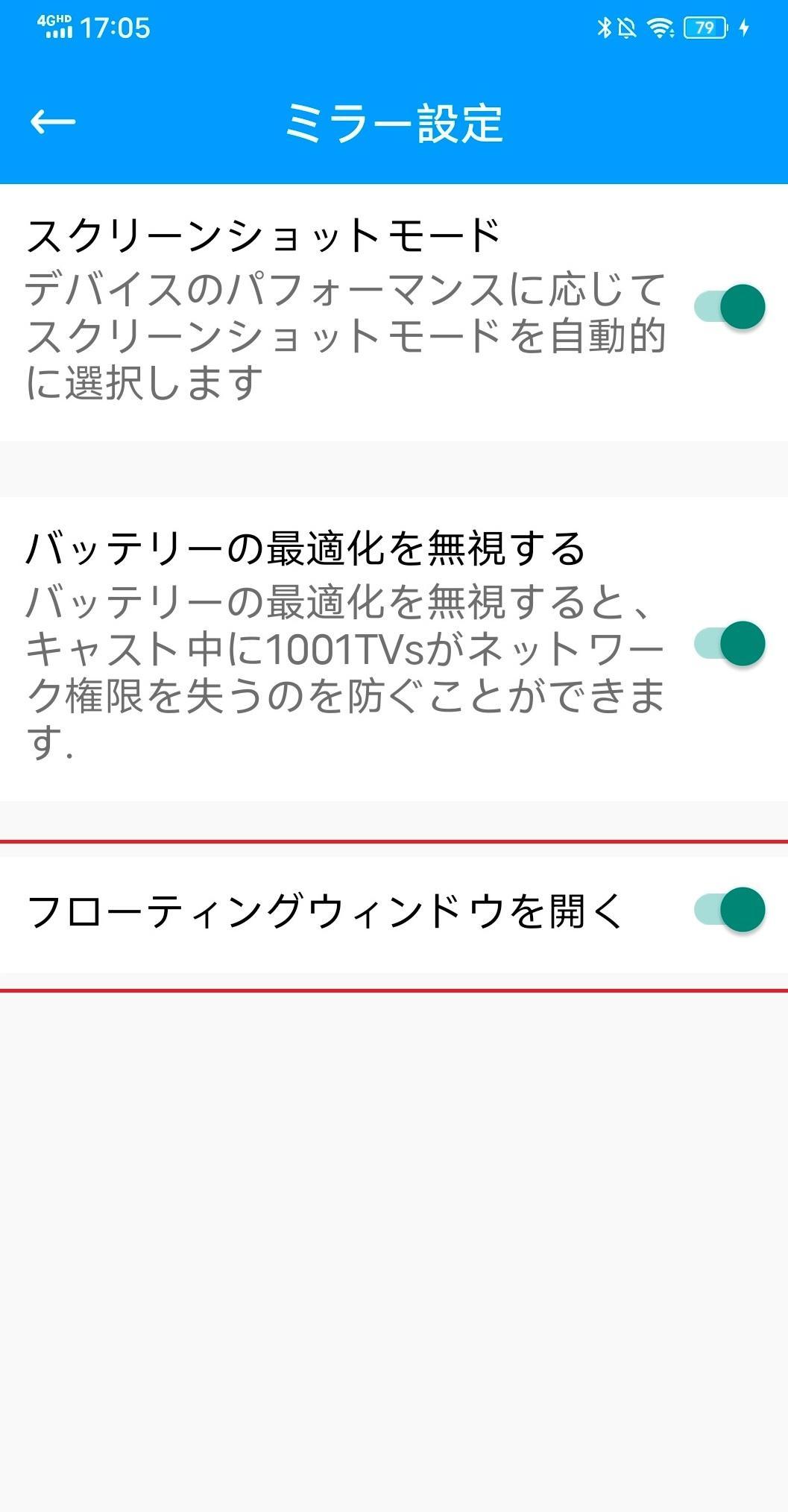Select the スクリーンショットモード title
This screenshot has width=788, height=1512.
click(x=263, y=235)
